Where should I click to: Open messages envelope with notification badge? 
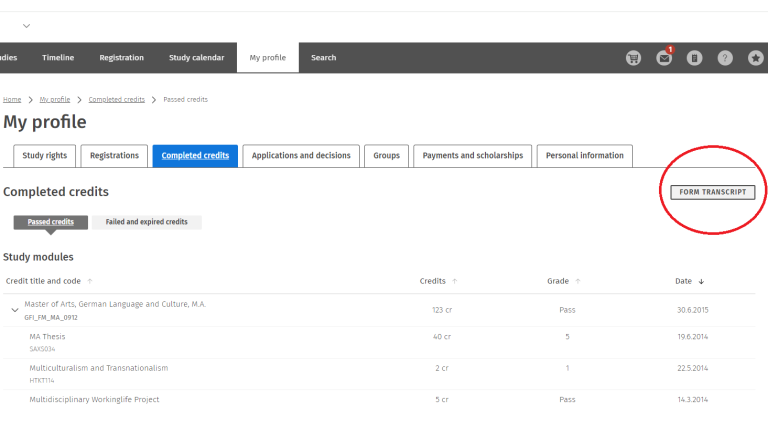click(664, 58)
